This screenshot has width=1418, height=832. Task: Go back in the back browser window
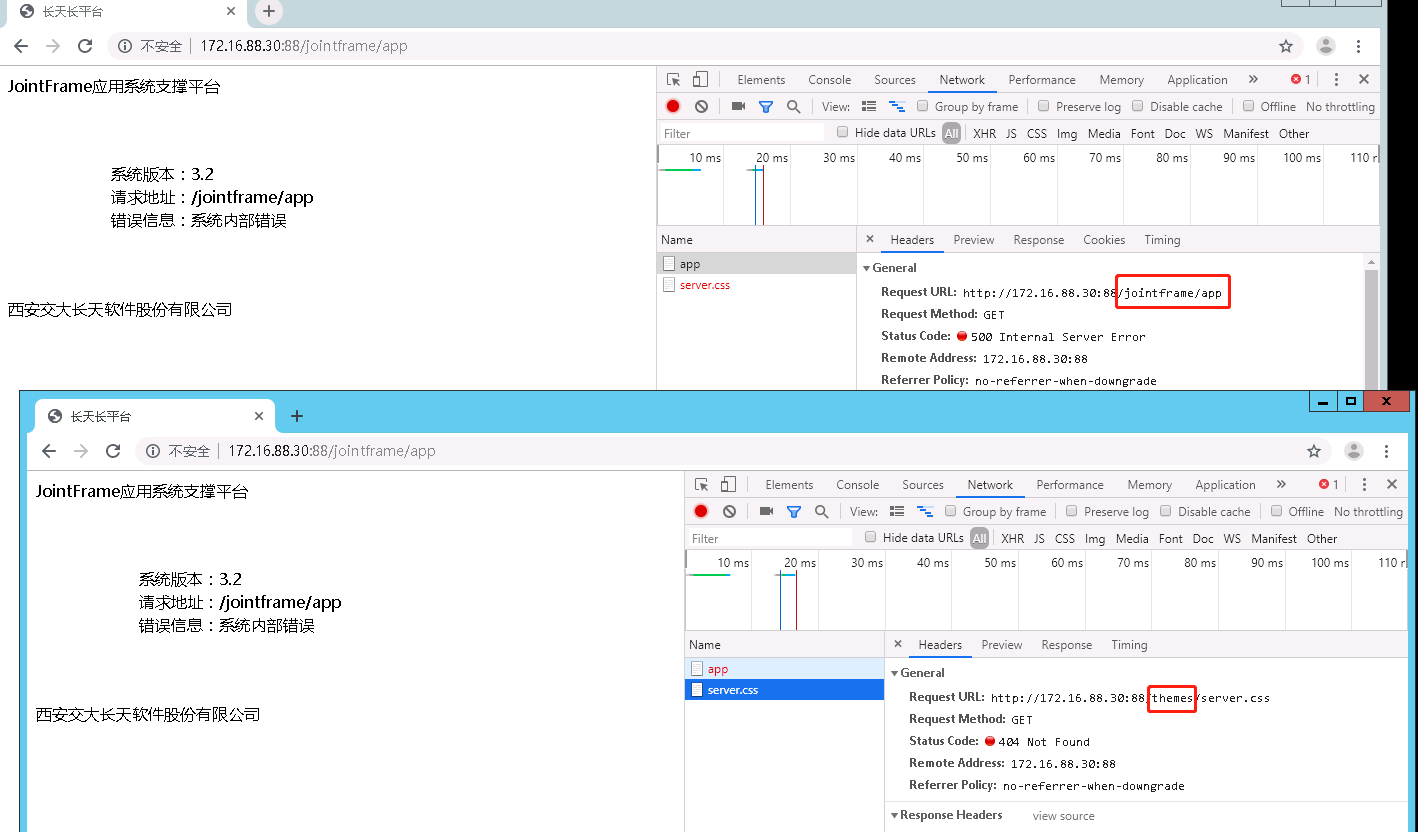click(x=21, y=46)
